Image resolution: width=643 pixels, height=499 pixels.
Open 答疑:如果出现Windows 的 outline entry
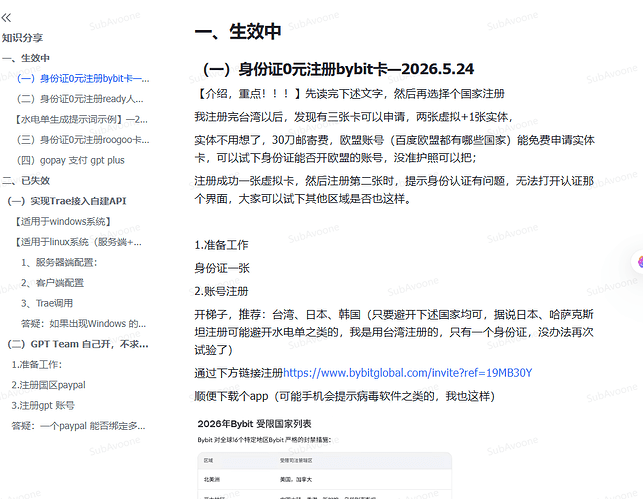(x=83, y=324)
